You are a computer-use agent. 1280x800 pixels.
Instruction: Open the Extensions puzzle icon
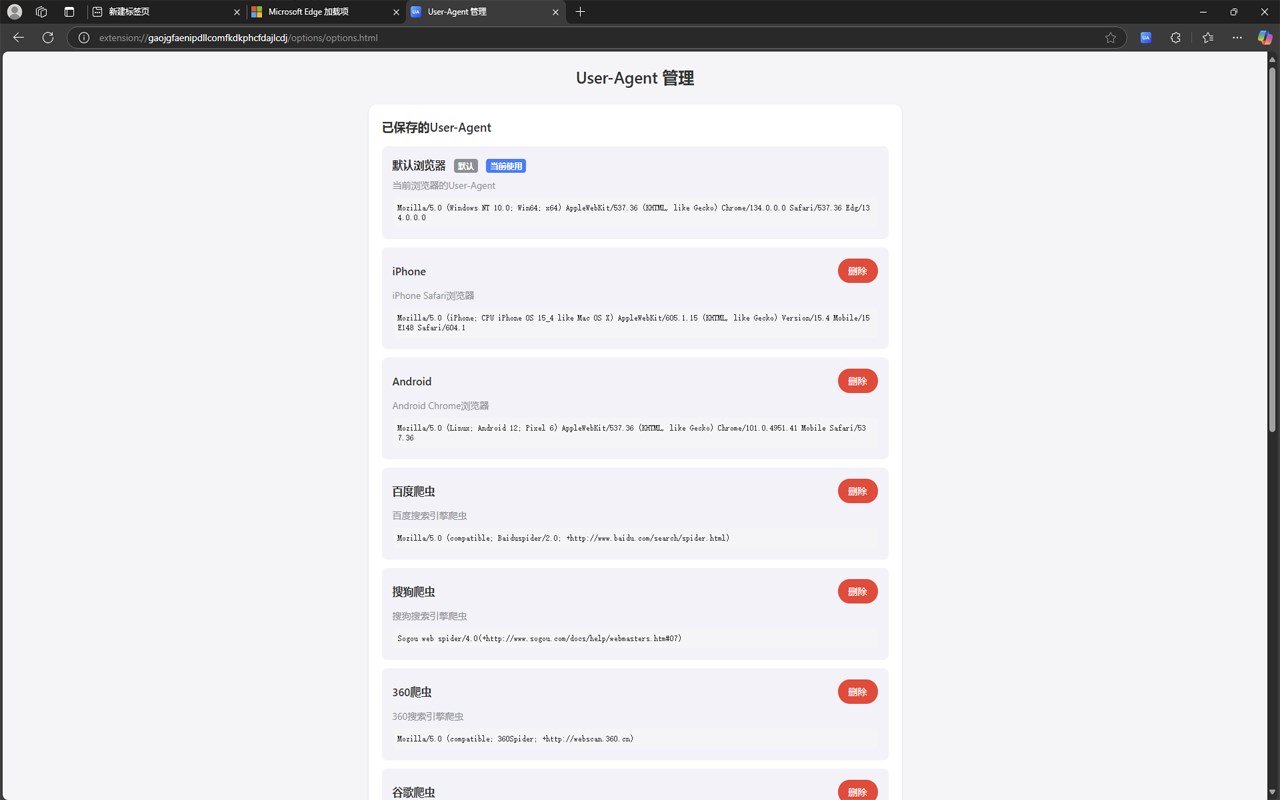pos(1176,38)
